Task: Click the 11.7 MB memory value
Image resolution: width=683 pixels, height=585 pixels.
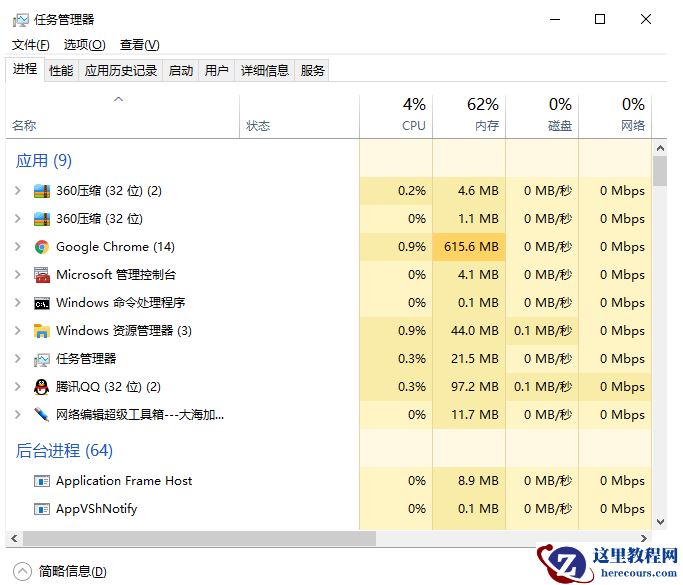Action: [475, 415]
